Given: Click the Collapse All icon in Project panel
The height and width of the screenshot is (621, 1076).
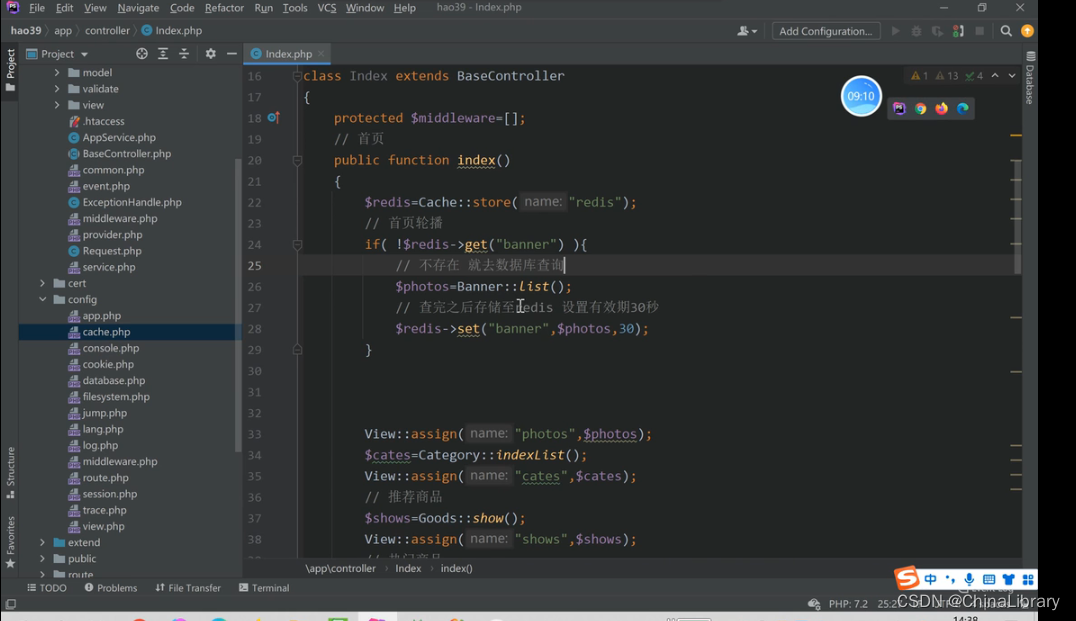Looking at the screenshot, I should (184, 54).
